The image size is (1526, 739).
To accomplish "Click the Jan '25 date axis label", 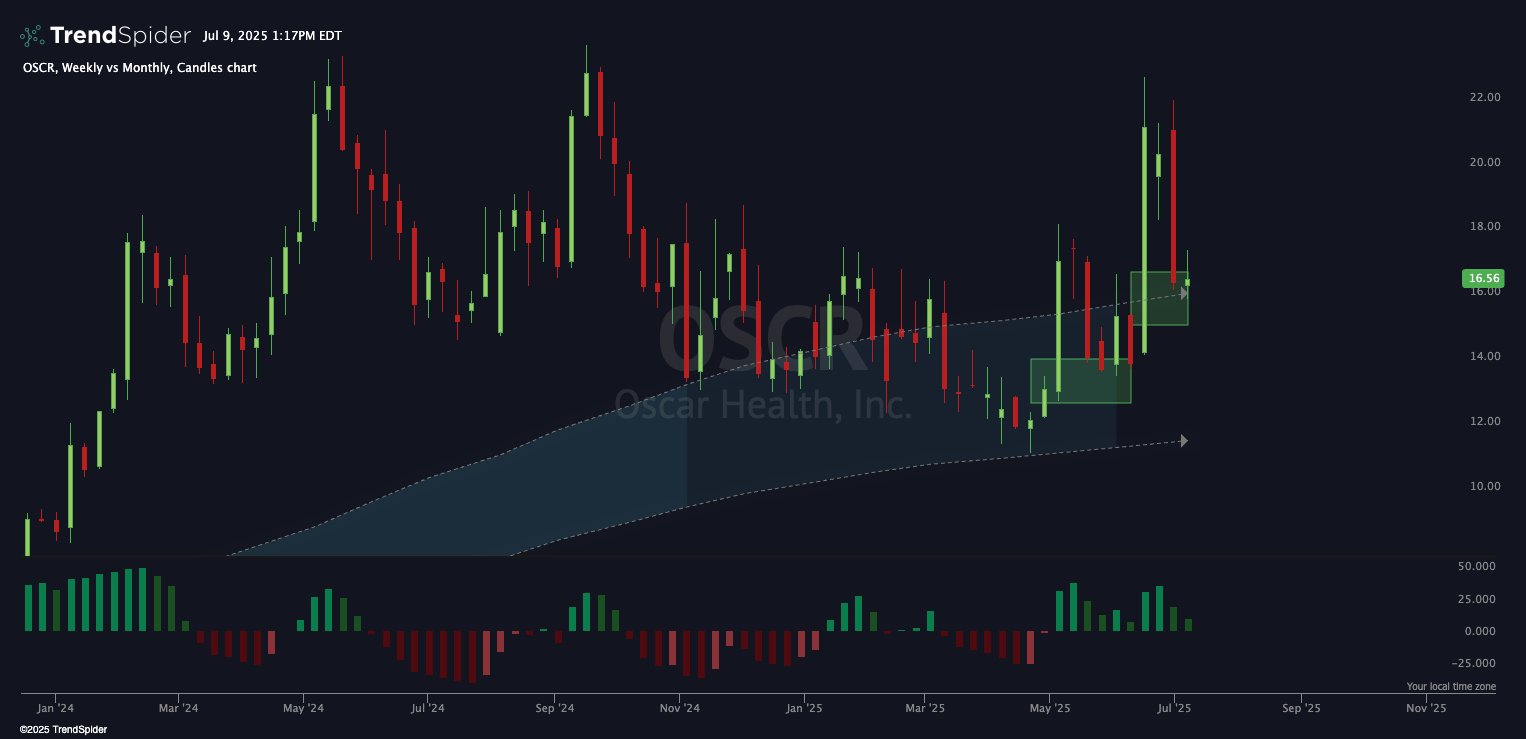I will (803, 708).
